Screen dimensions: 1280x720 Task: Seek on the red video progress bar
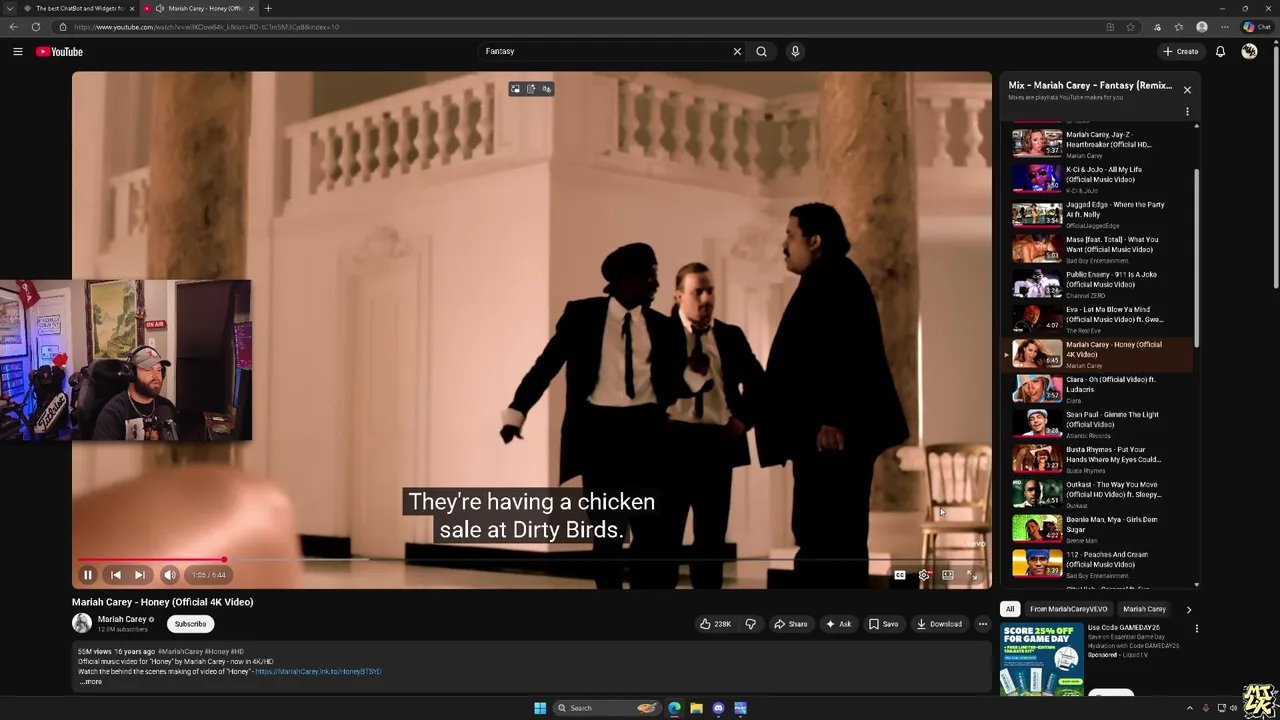click(x=532, y=560)
